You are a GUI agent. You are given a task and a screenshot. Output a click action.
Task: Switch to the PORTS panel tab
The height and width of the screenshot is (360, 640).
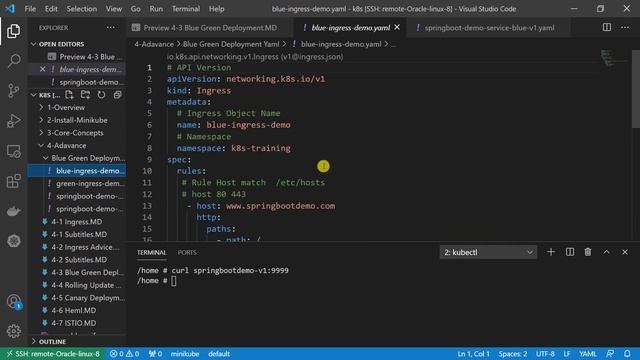187,253
